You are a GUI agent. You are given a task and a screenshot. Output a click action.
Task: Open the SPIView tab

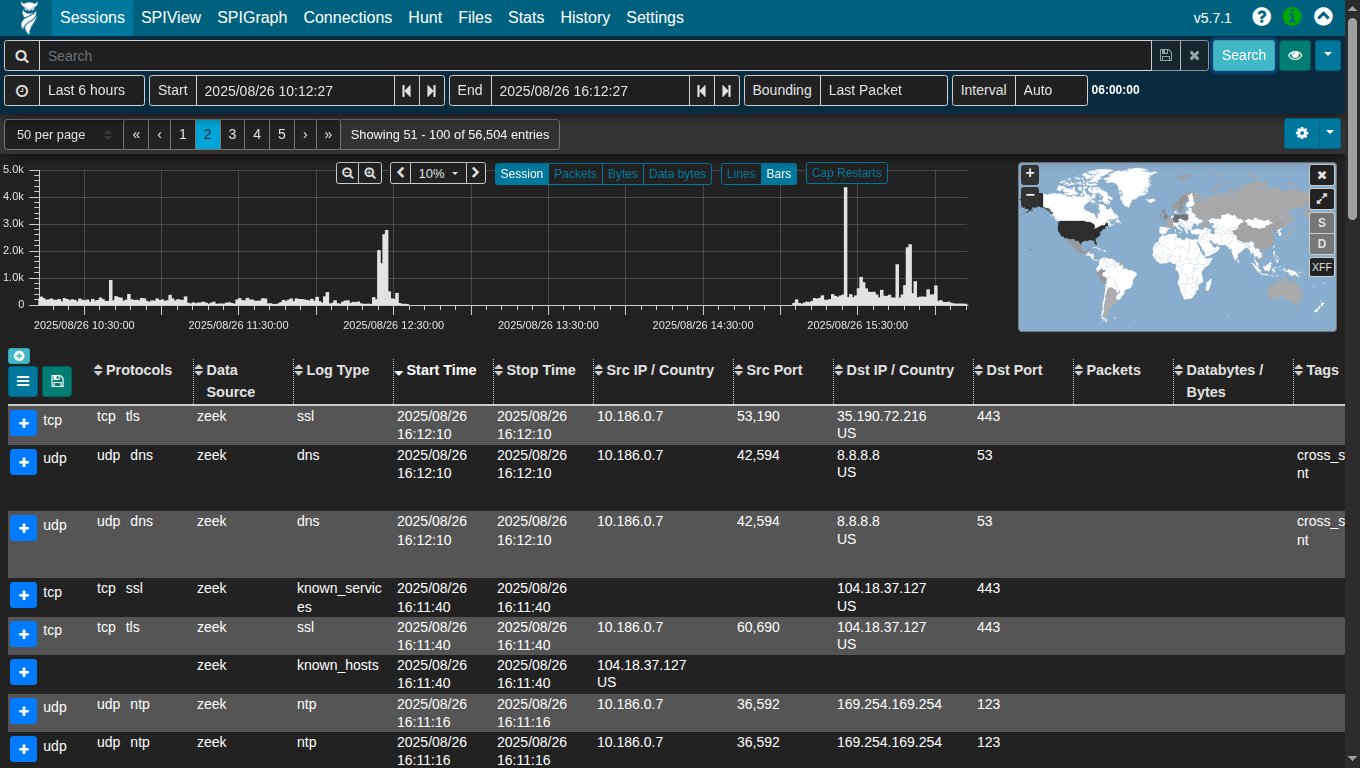pos(171,17)
